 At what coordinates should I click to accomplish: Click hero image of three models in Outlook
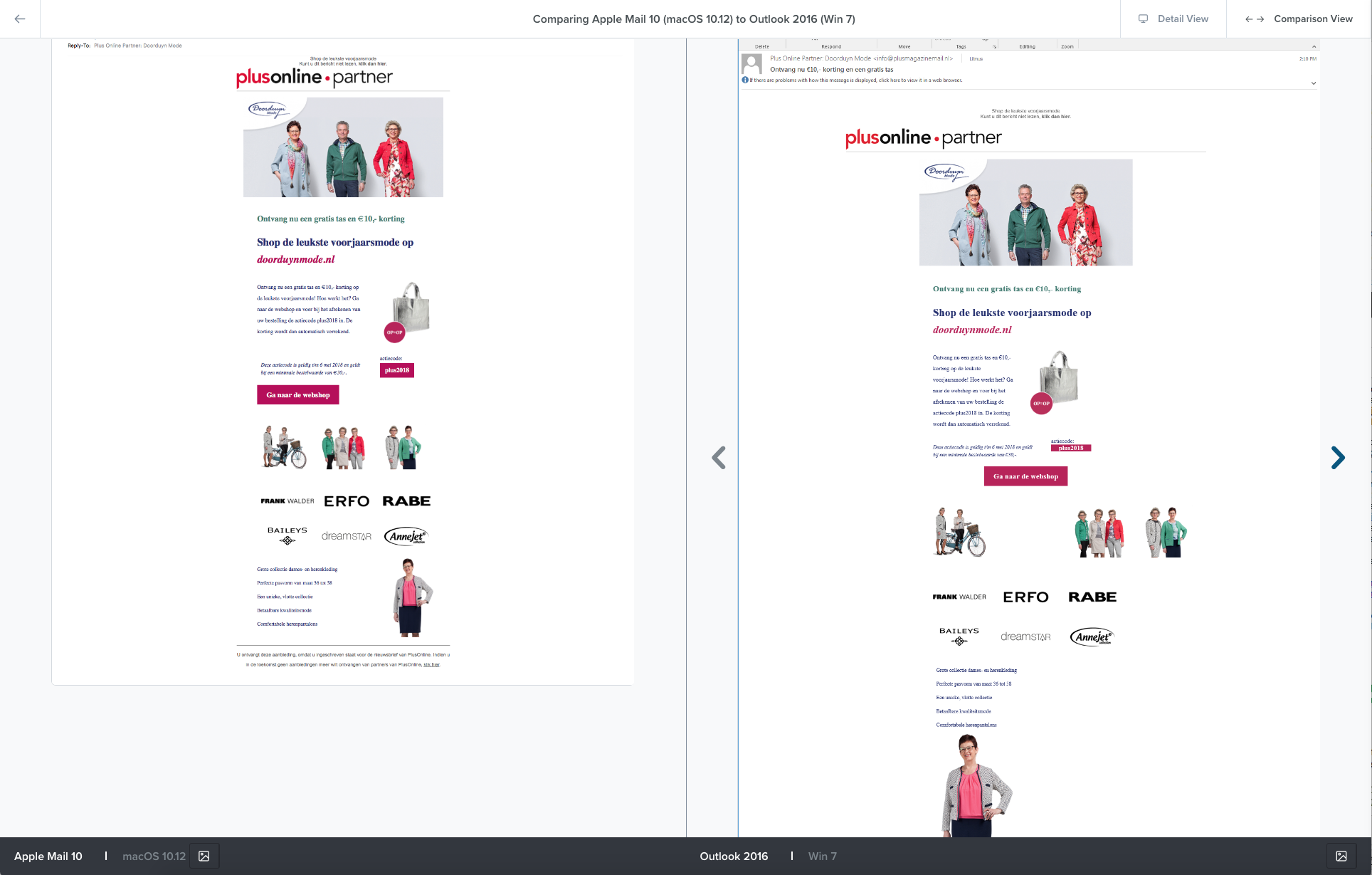tap(1025, 212)
